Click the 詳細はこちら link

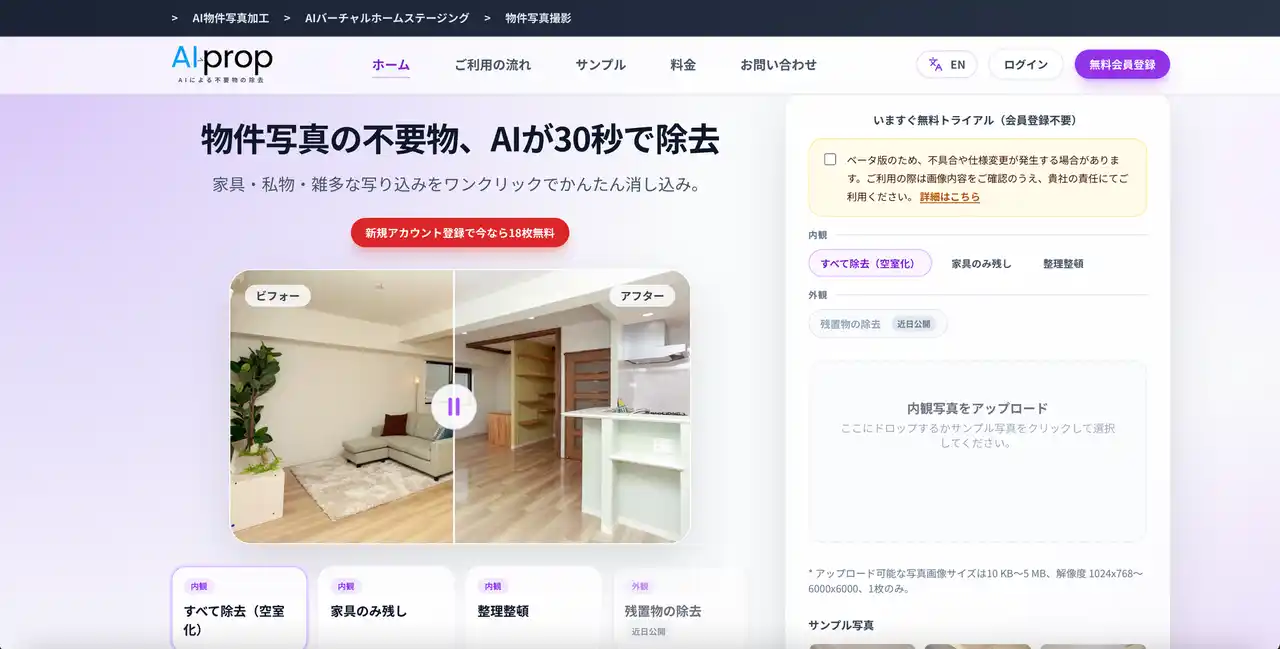(x=949, y=197)
